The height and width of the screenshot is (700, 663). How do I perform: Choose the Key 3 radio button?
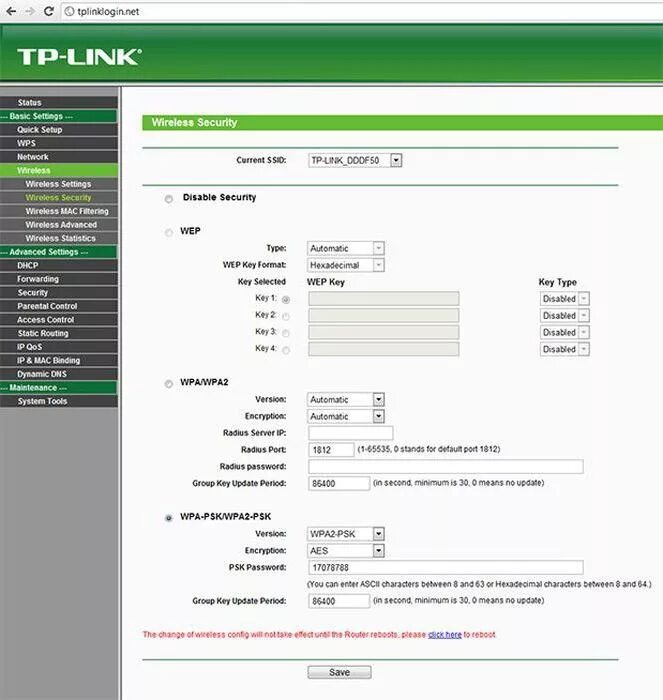[286, 333]
